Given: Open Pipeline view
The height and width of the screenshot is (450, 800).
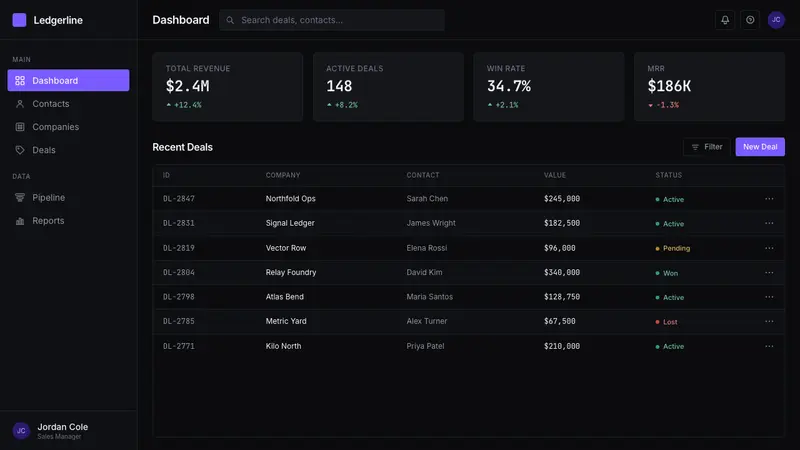Looking at the screenshot, I should [68, 197].
